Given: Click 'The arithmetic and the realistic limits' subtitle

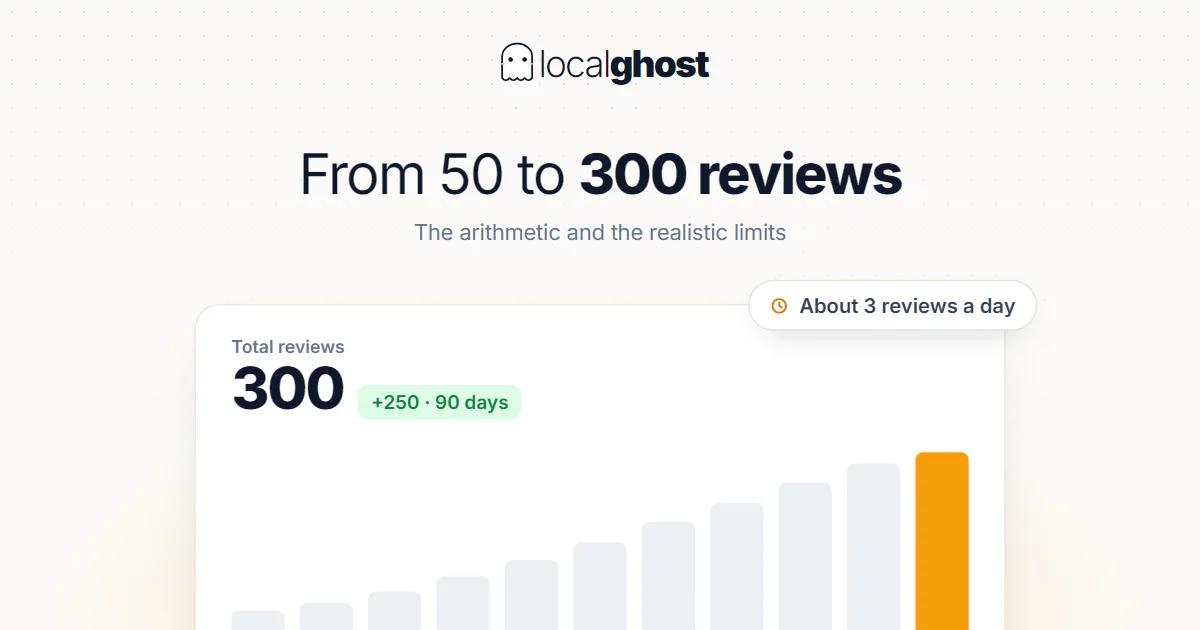Looking at the screenshot, I should click(x=600, y=232).
